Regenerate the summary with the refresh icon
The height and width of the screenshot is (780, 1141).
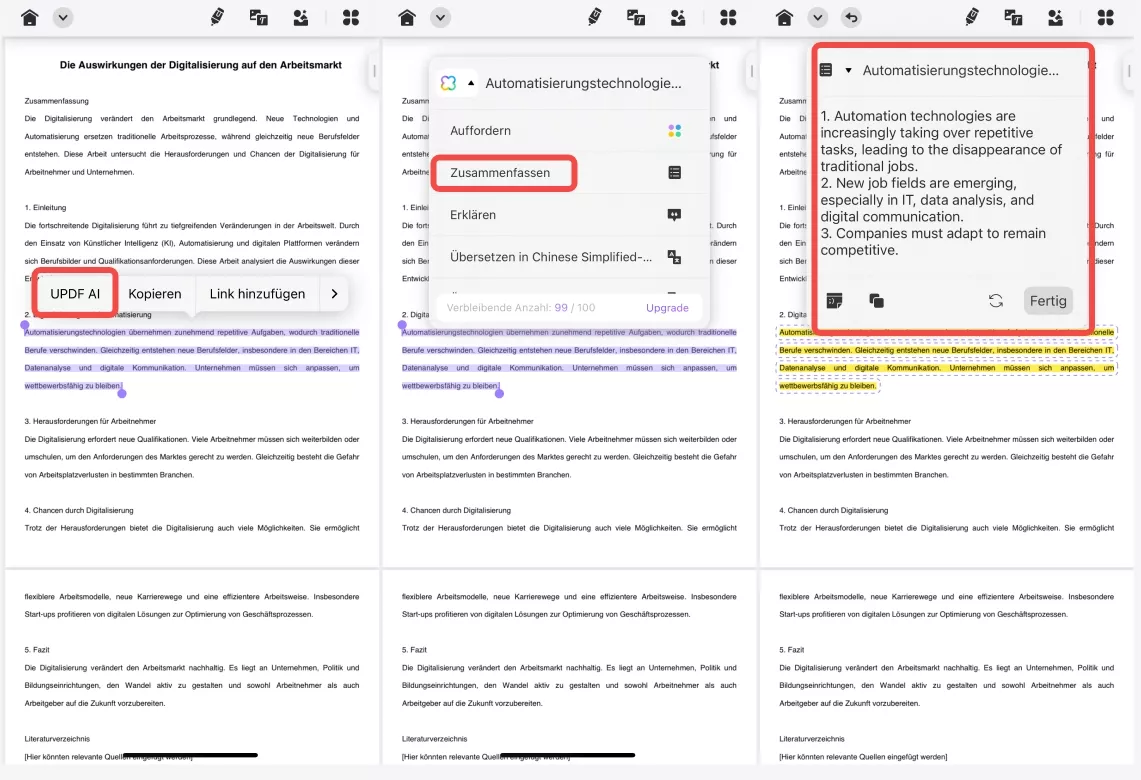click(x=995, y=301)
